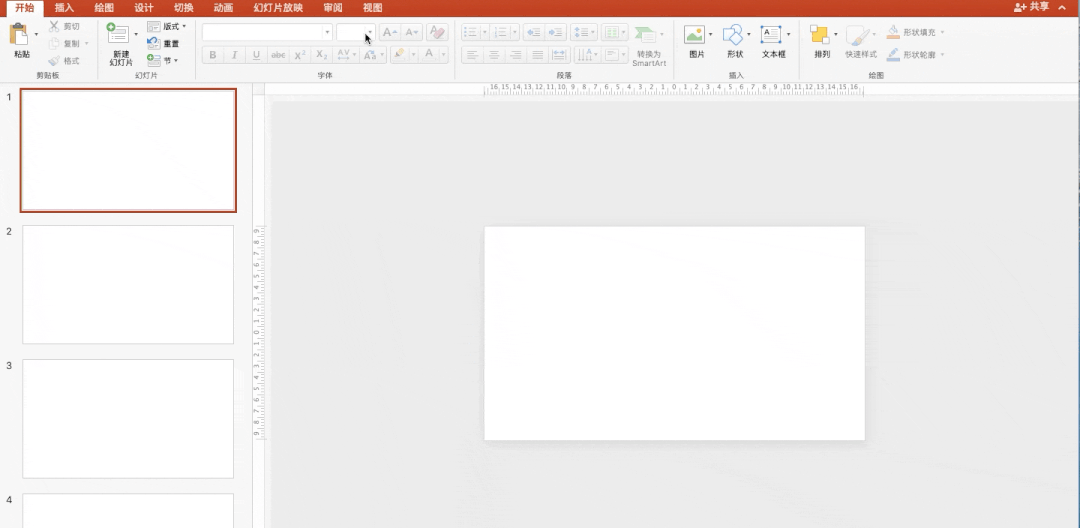Viewport: 1080px width, 528px height.
Task: Insert a text box using 文本框 icon
Action: (x=771, y=35)
